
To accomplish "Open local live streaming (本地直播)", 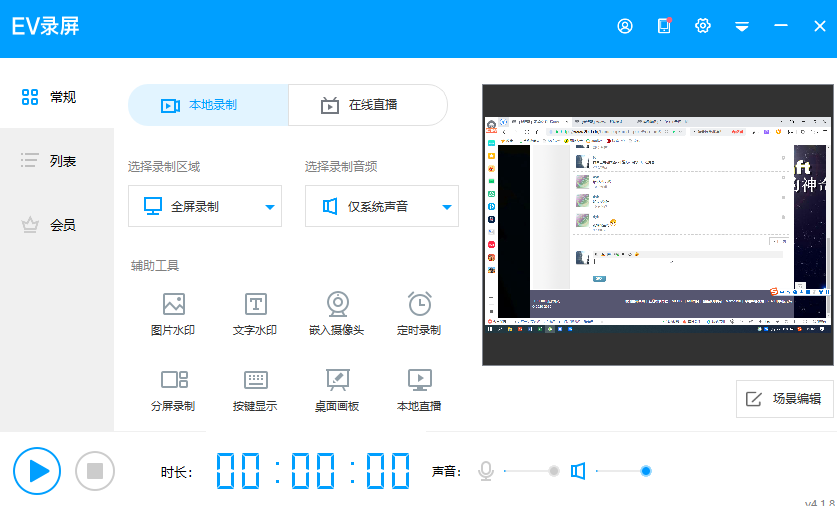I will point(419,390).
